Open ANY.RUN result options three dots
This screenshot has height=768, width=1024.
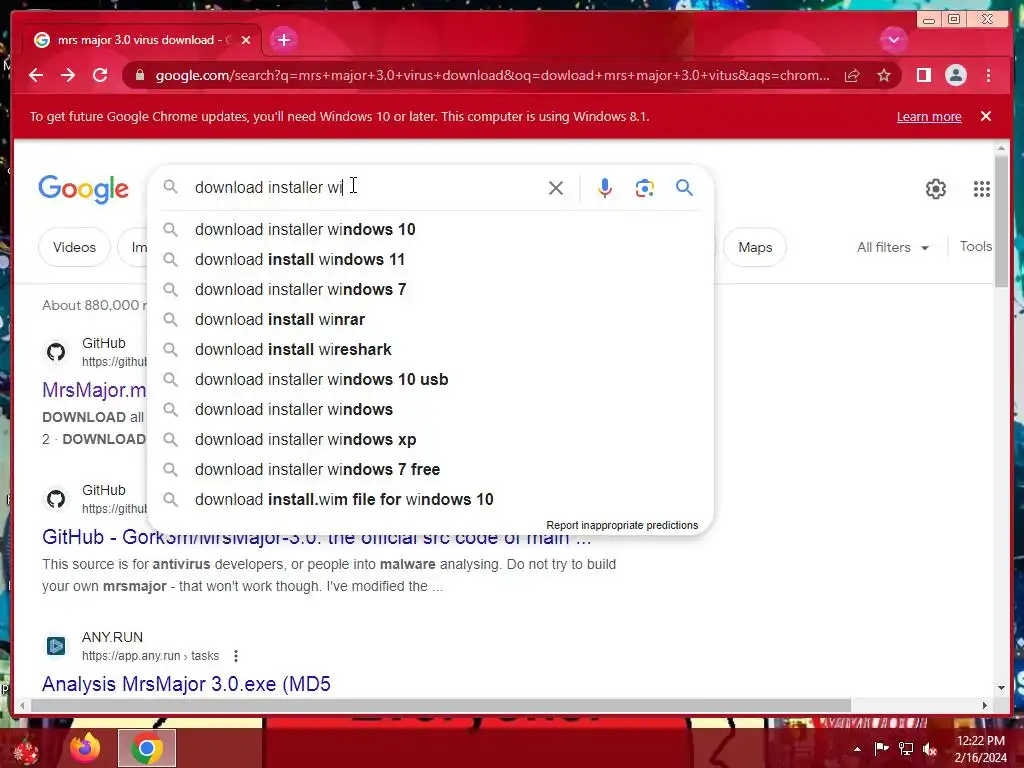pyautogui.click(x=236, y=656)
